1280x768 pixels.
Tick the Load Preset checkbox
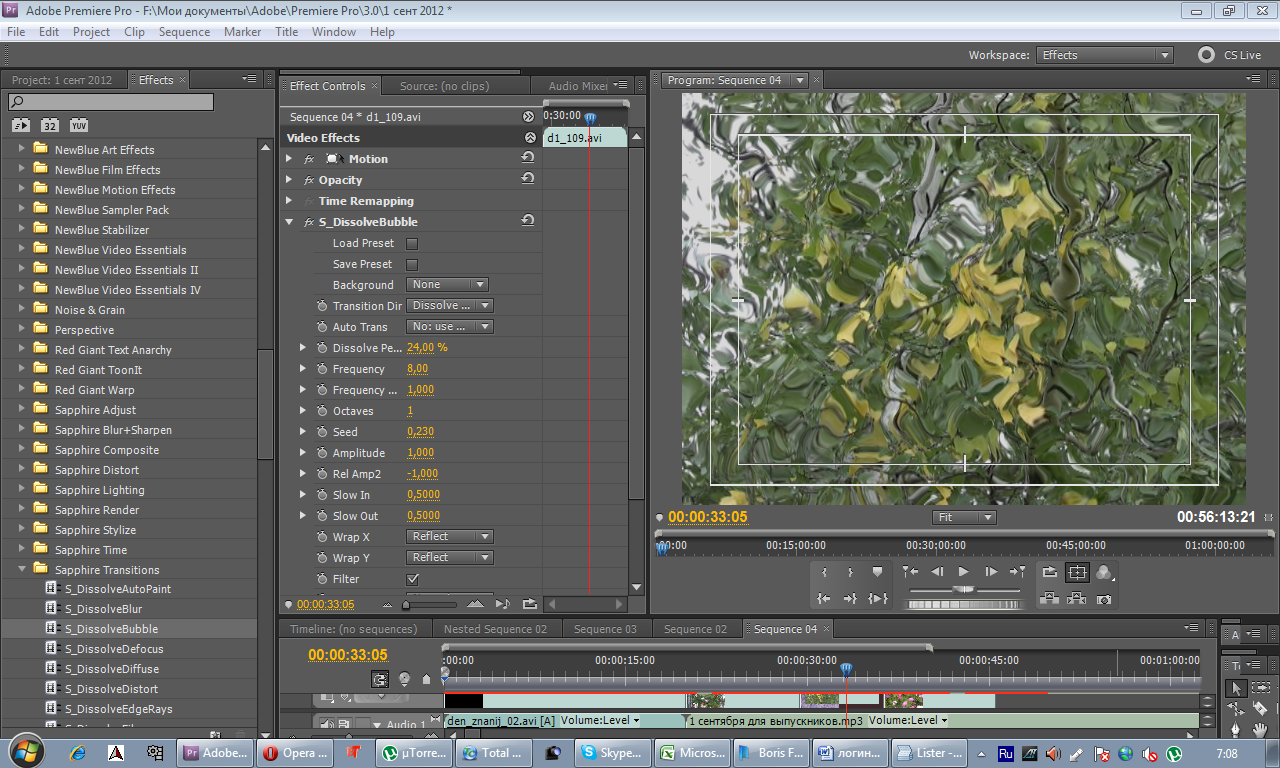[x=412, y=243]
